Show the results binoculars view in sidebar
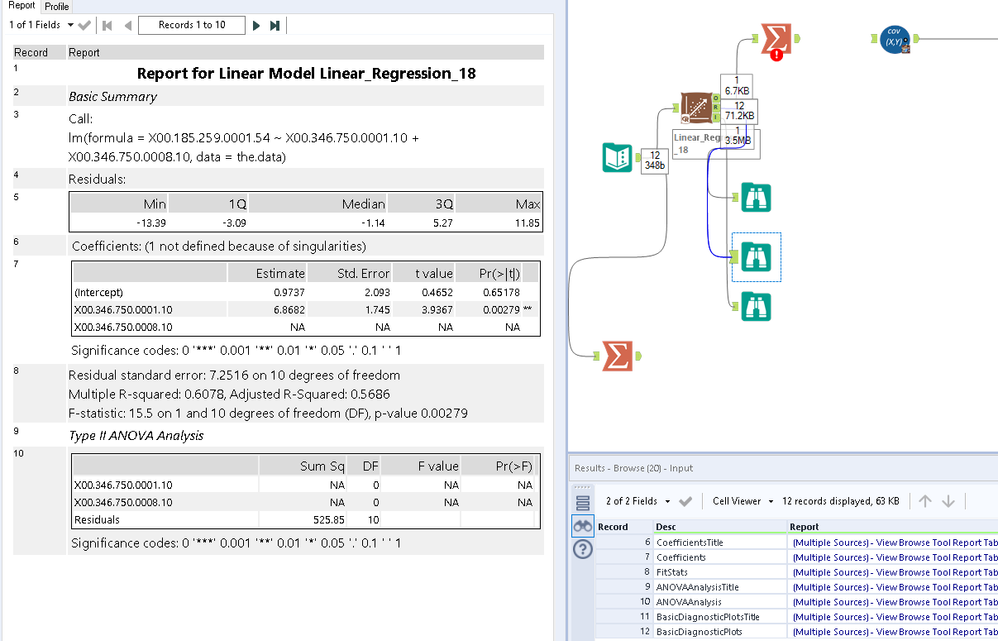Screen dimensions: 998x641 click(x=582, y=526)
